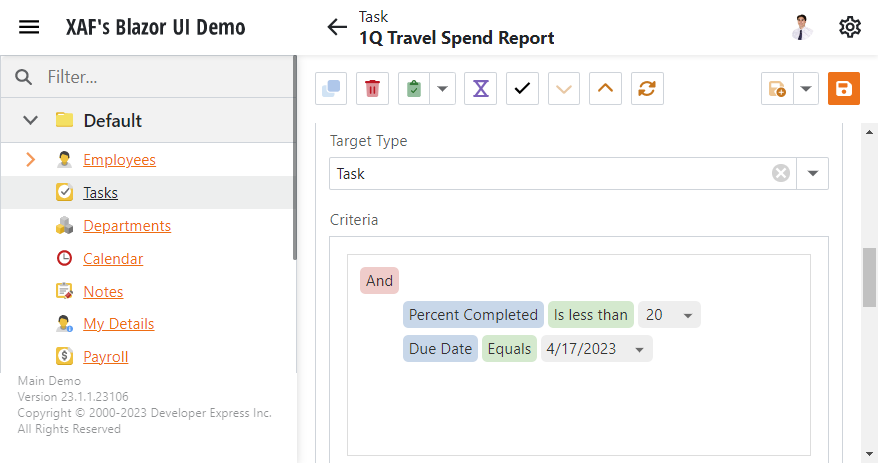Click the green clipboard status icon
Image resolution: width=878 pixels, height=463 pixels.
tap(414, 88)
